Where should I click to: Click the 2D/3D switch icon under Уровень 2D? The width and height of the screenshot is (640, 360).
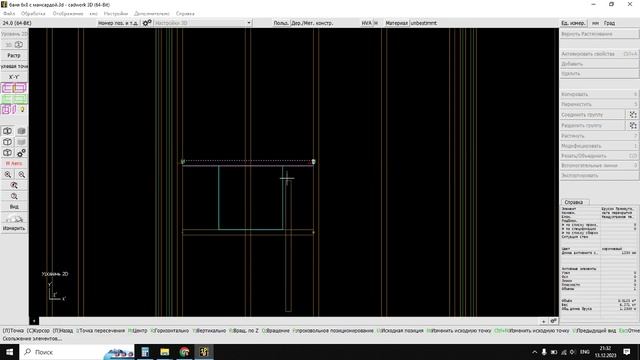coord(14,44)
